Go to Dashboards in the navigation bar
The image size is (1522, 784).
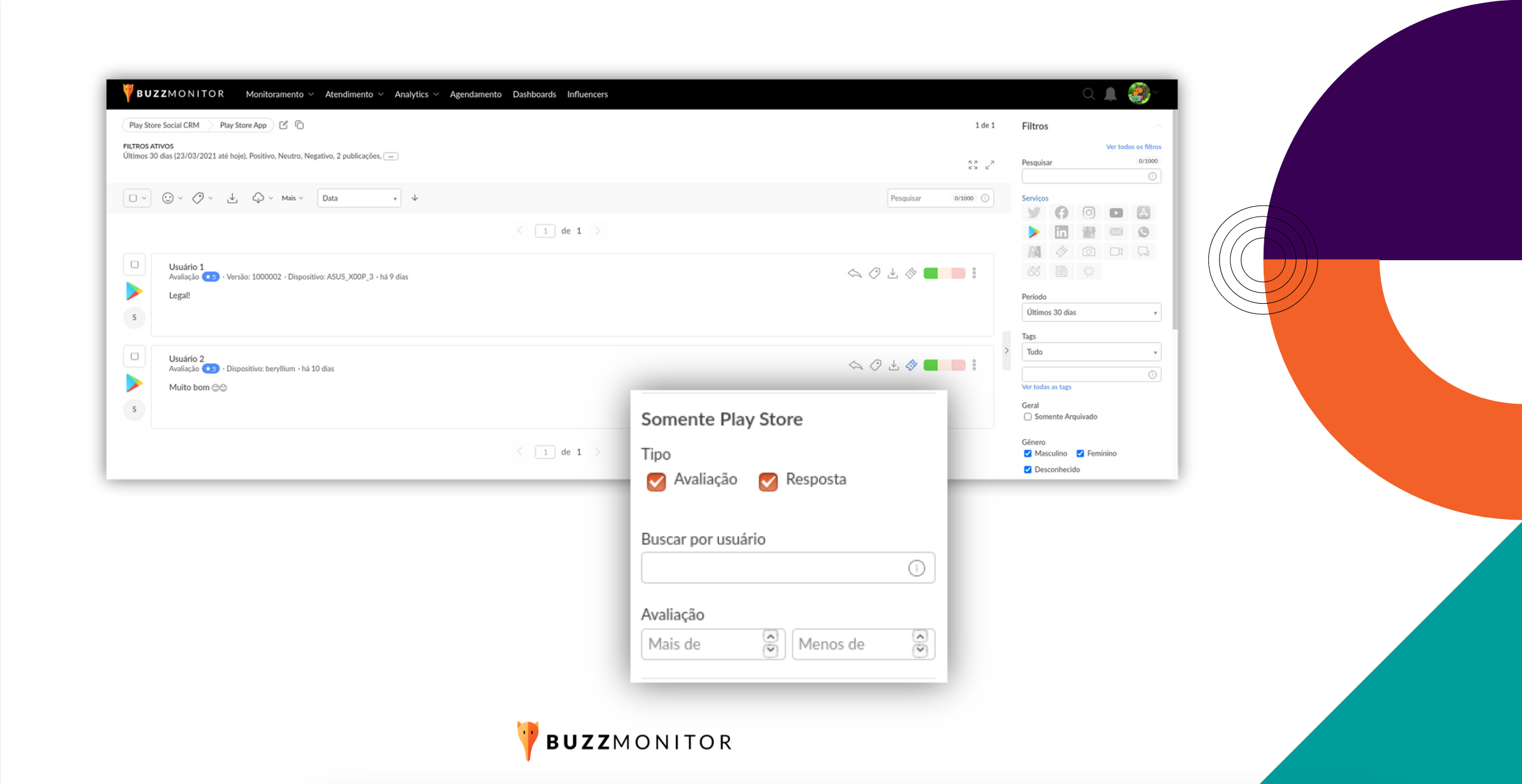click(534, 94)
